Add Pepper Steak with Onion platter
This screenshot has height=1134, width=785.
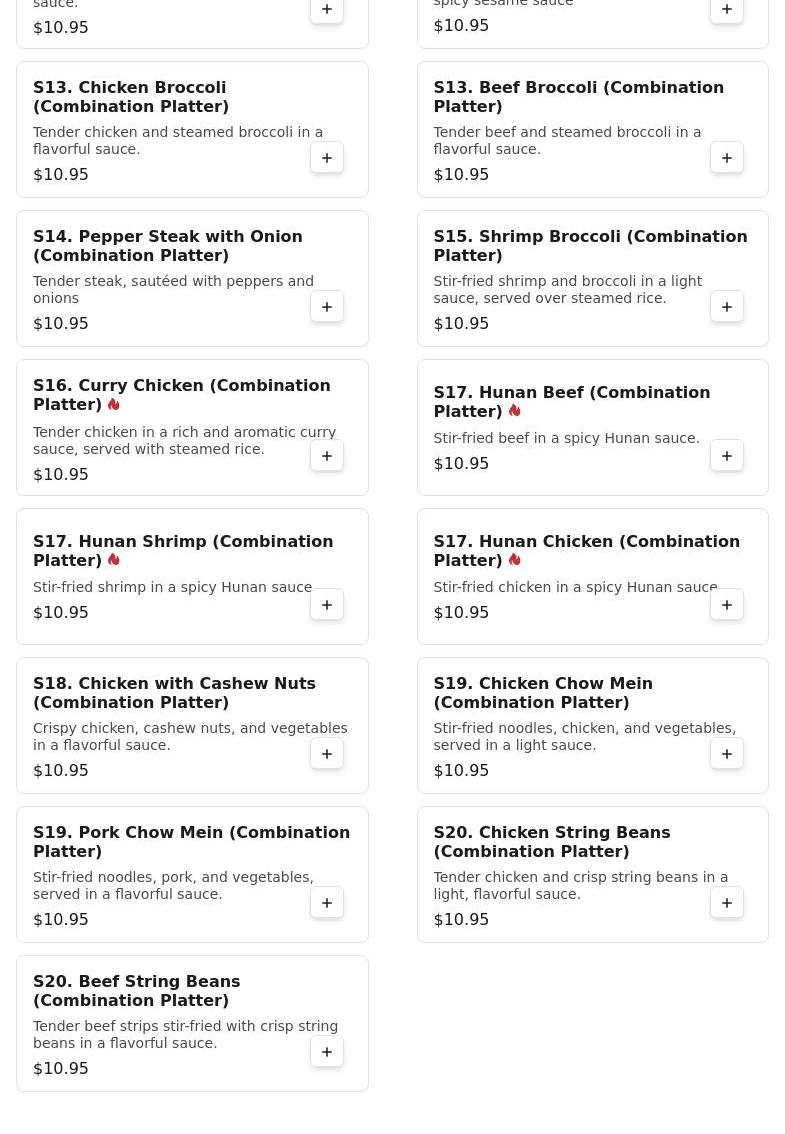(x=327, y=307)
